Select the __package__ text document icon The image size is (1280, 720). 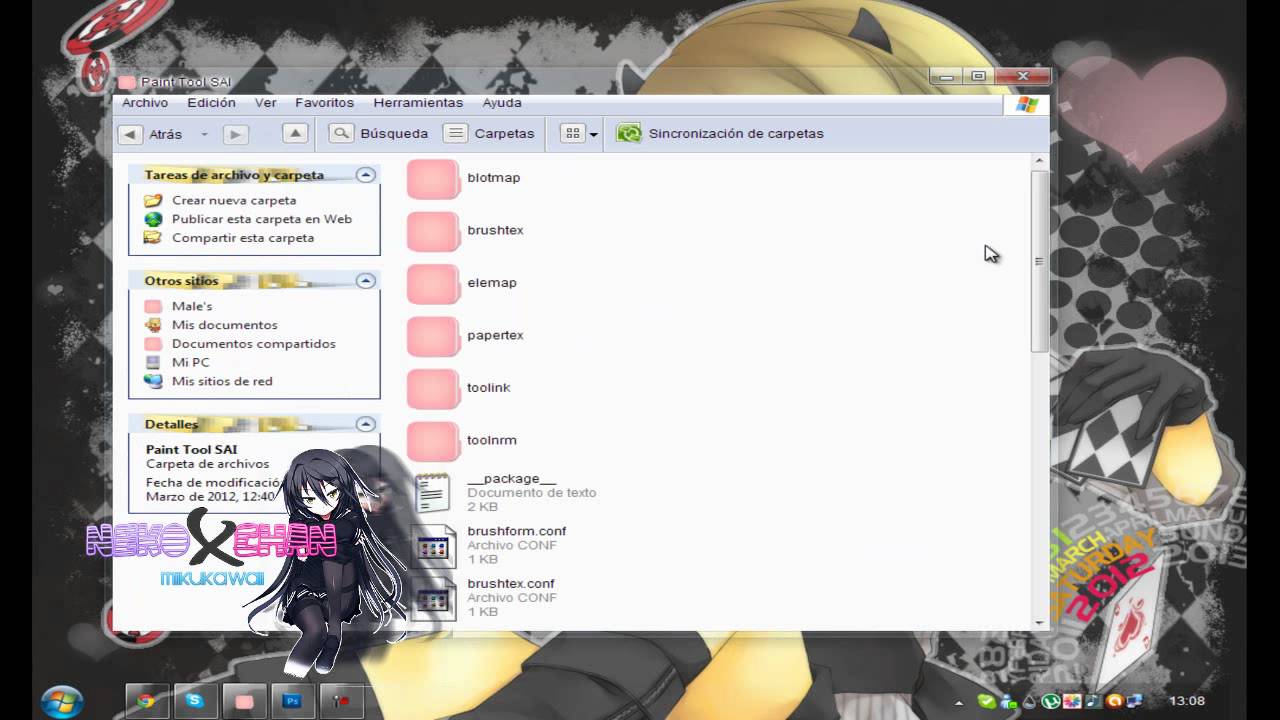click(433, 493)
